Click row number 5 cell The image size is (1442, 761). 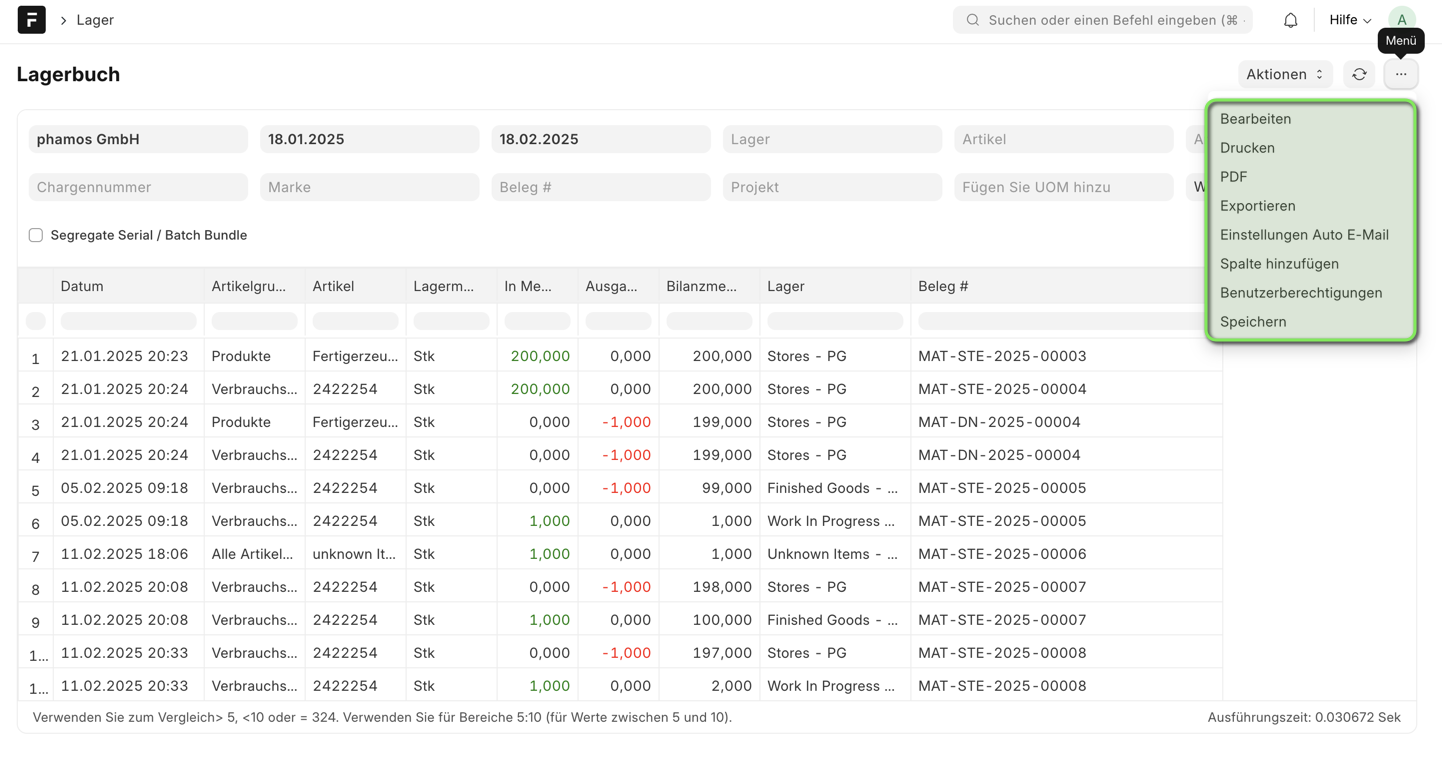[x=35, y=490]
